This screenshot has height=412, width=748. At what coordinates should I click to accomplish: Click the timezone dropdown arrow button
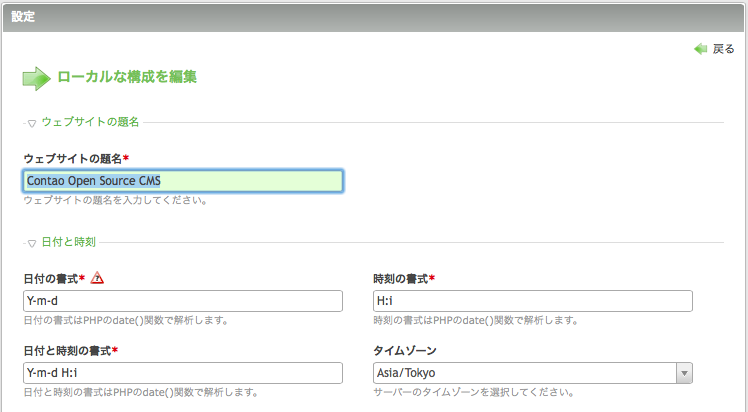[685, 373]
